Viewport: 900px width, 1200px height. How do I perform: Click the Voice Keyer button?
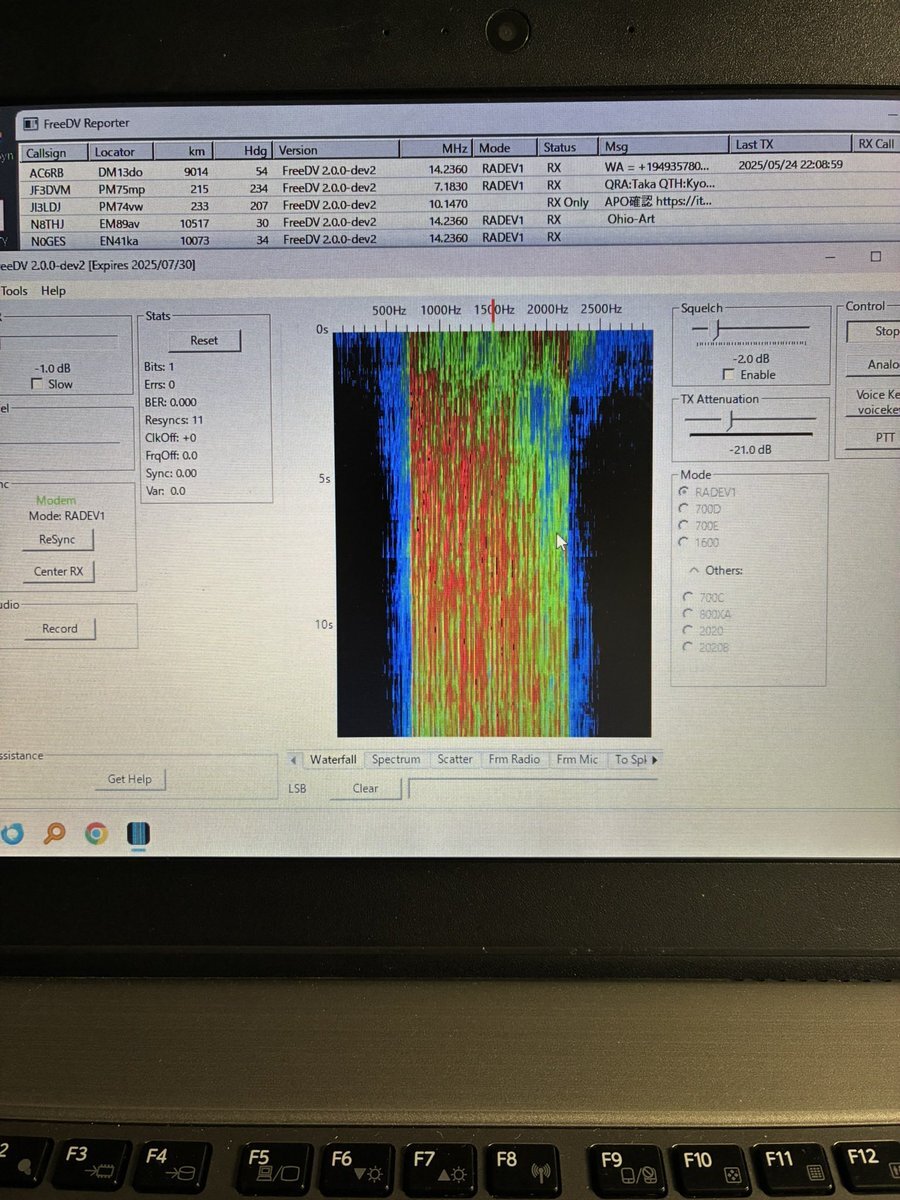coord(873,402)
